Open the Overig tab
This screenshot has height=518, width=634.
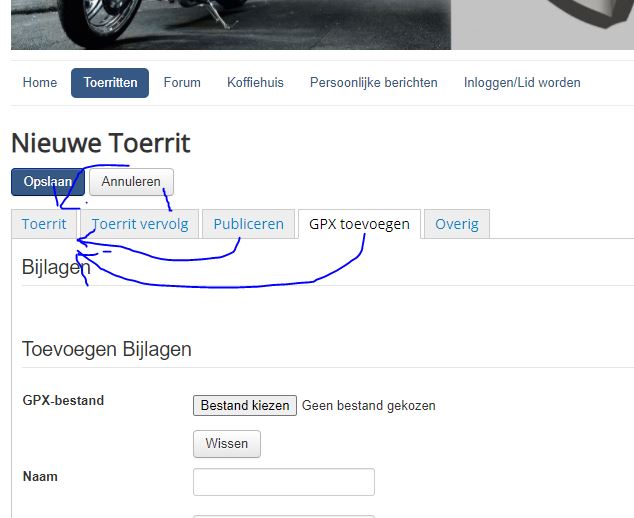[x=457, y=224]
